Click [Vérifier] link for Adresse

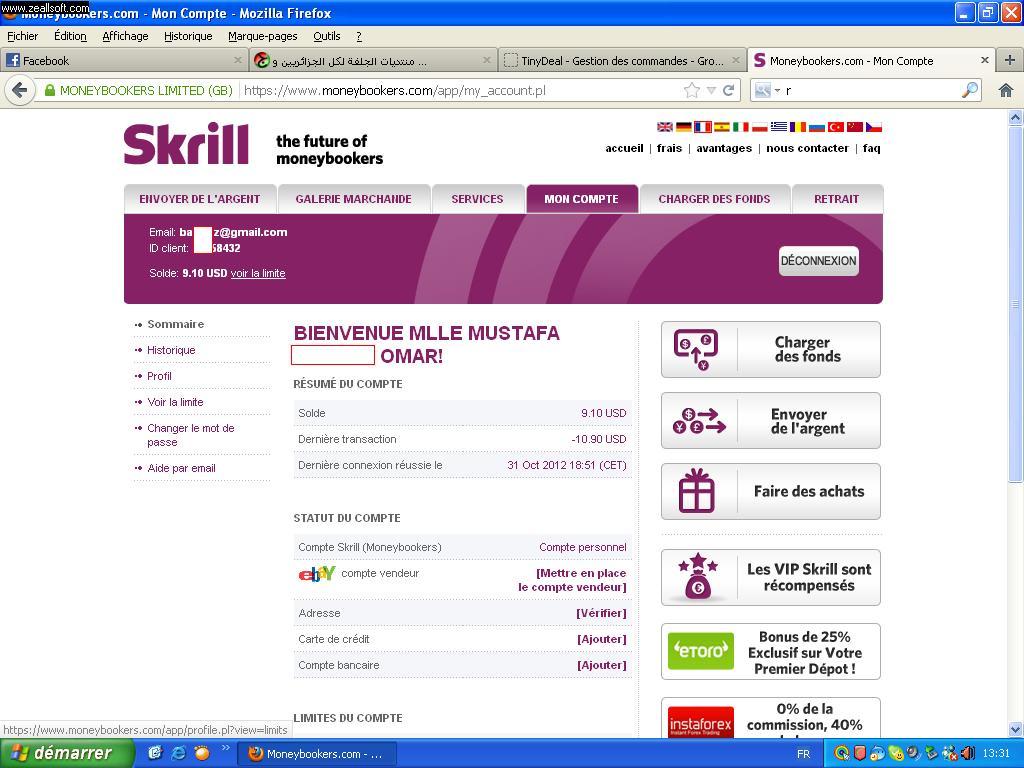(601, 613)
